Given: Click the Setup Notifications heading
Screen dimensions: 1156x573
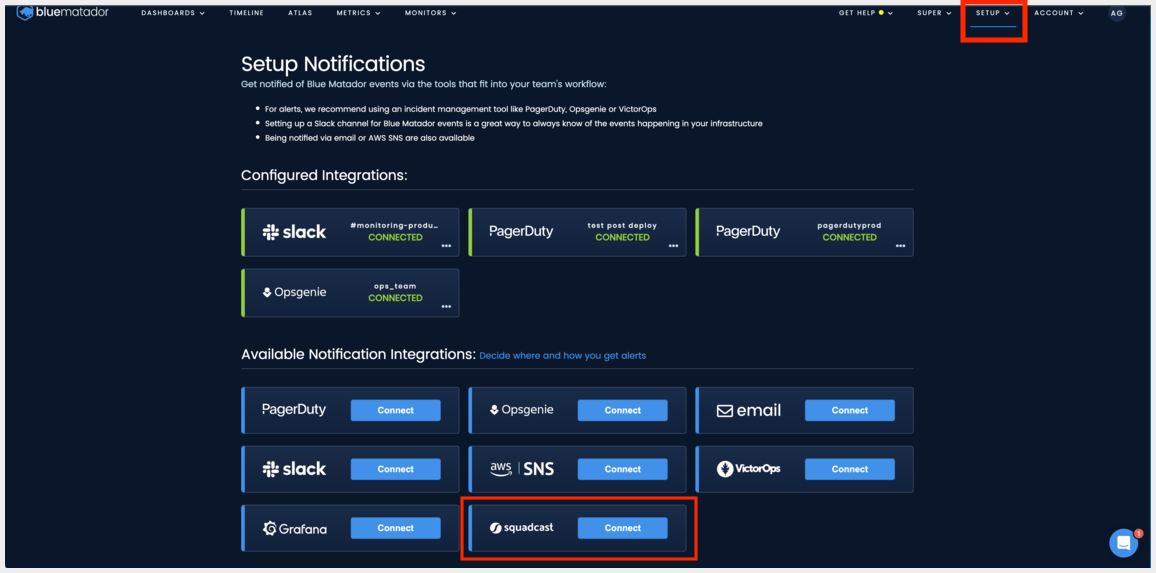Looking at the screenshot, I should [333, 63].
